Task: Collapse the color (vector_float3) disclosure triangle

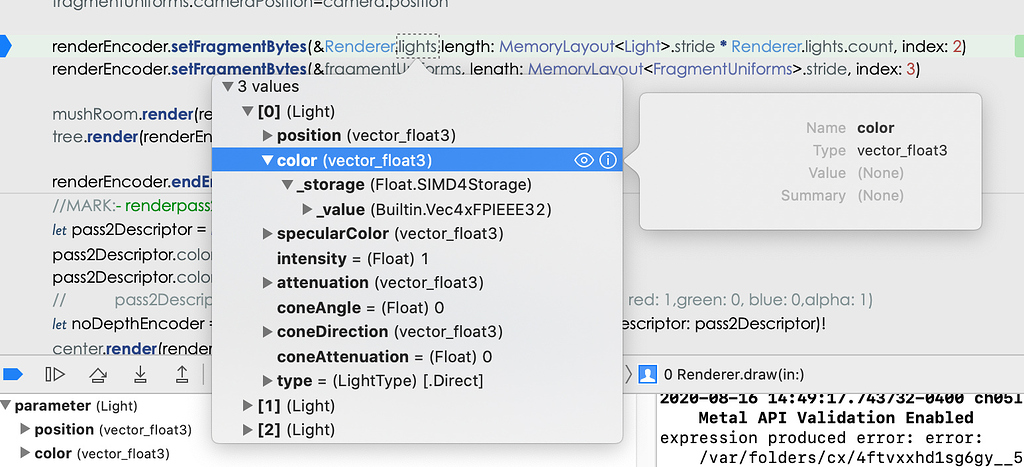Action: click(267, 160)
